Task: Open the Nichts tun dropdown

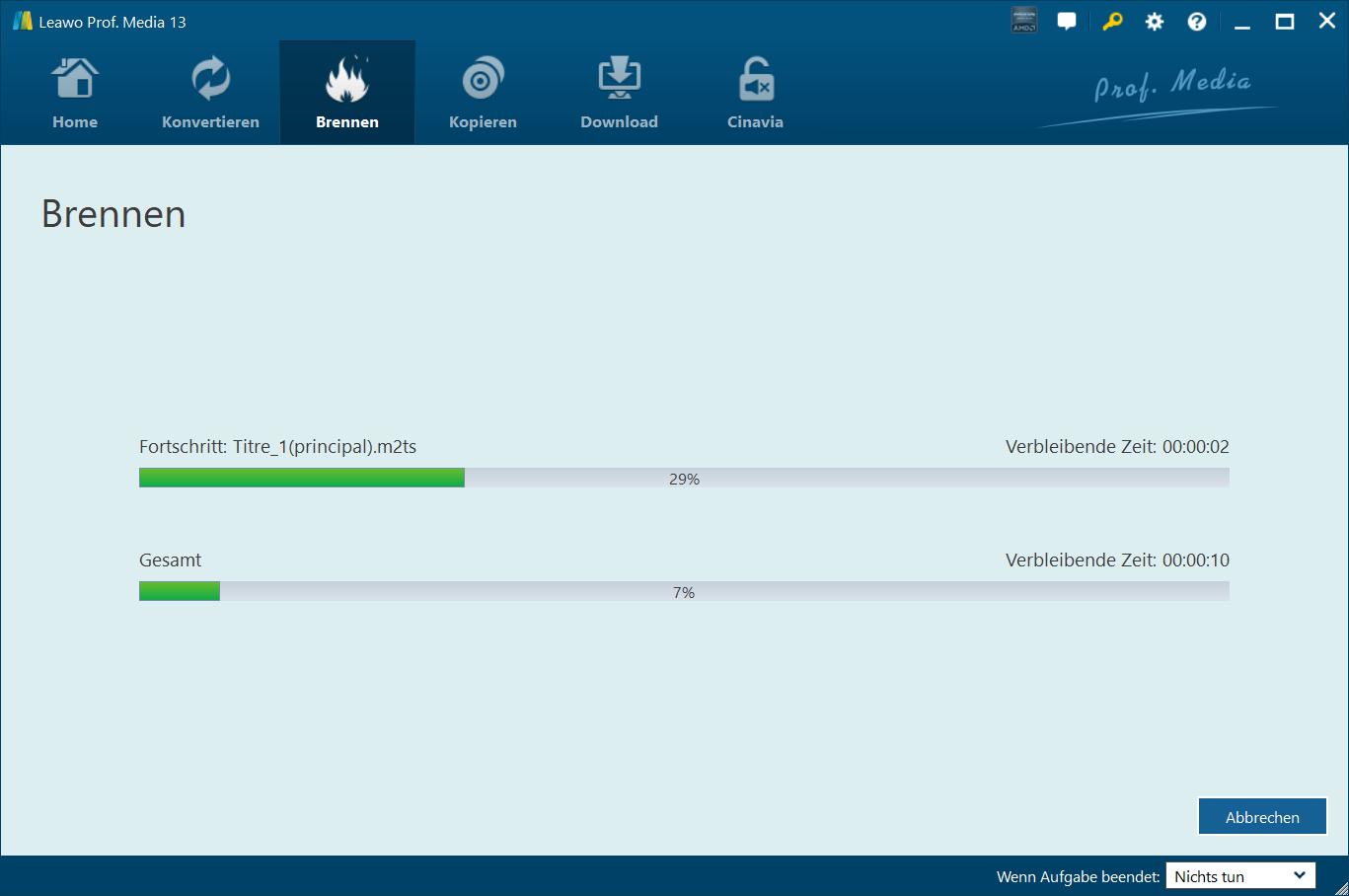Action: [x=1240, y=876]
